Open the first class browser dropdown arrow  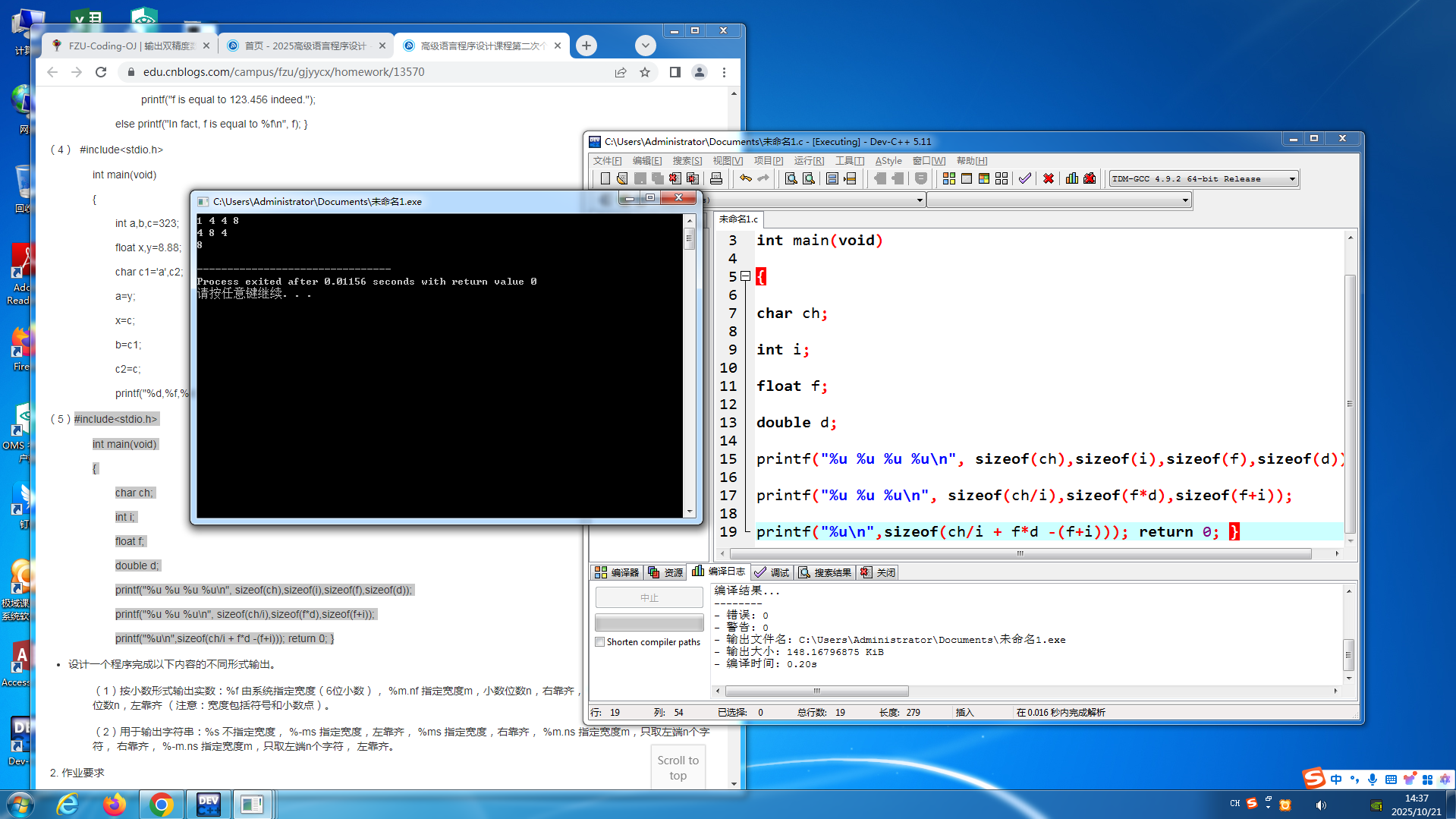tap(920, 200)
